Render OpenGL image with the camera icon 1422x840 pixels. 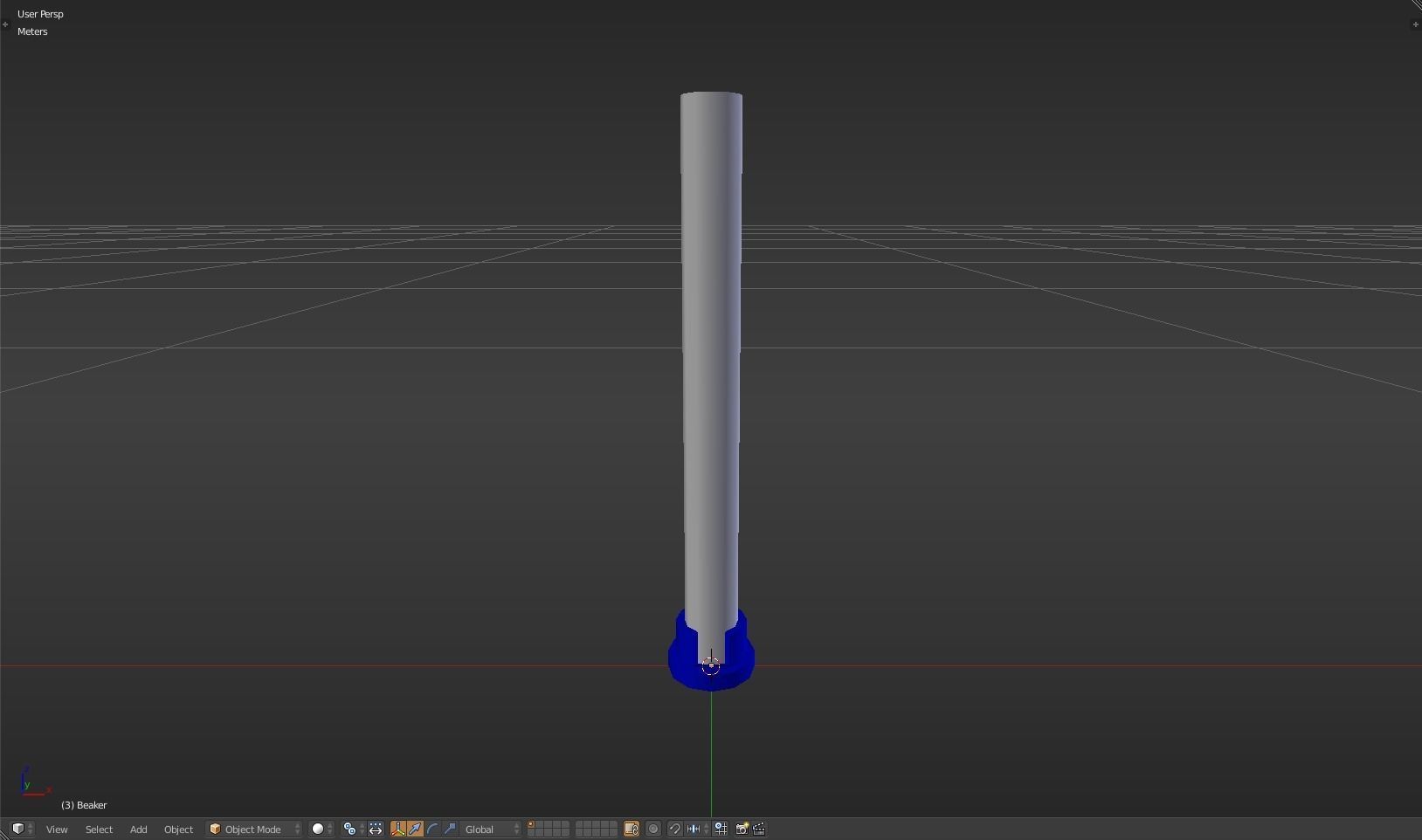pos(742,829)
